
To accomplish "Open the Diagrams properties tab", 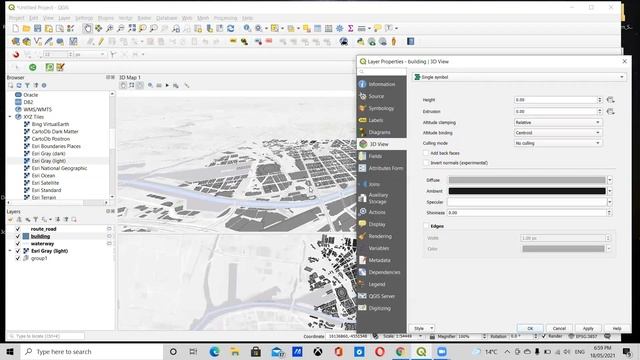I will tap(382, 132).
